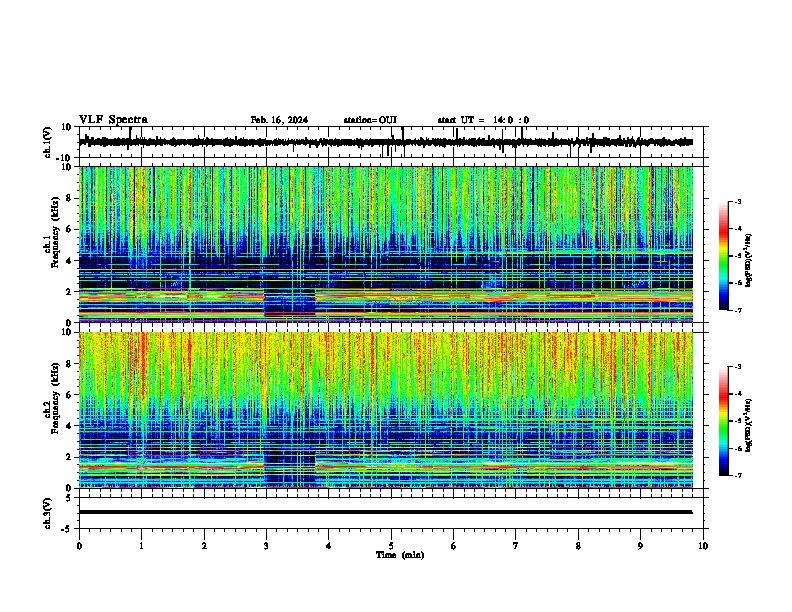Screen dimensions: 792x612
Task: Click the "ch.1(V)" waveform axis label
Action: pyautogui.click(x=48, y=142)
